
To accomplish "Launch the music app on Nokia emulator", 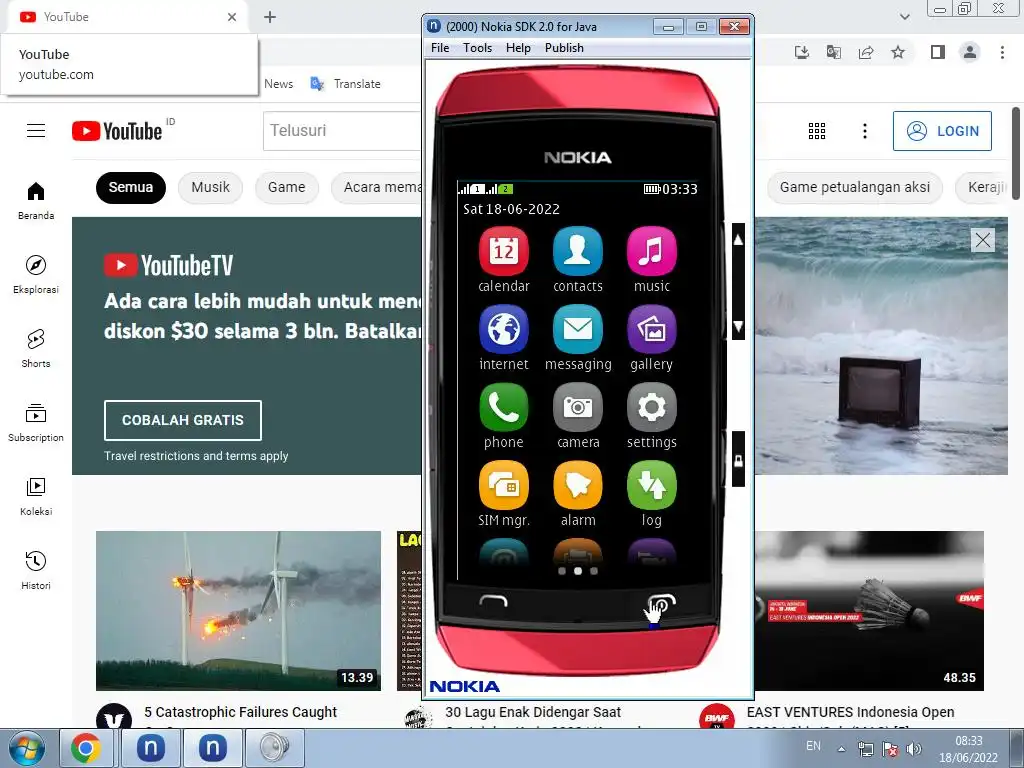I will tap(651, 251).
